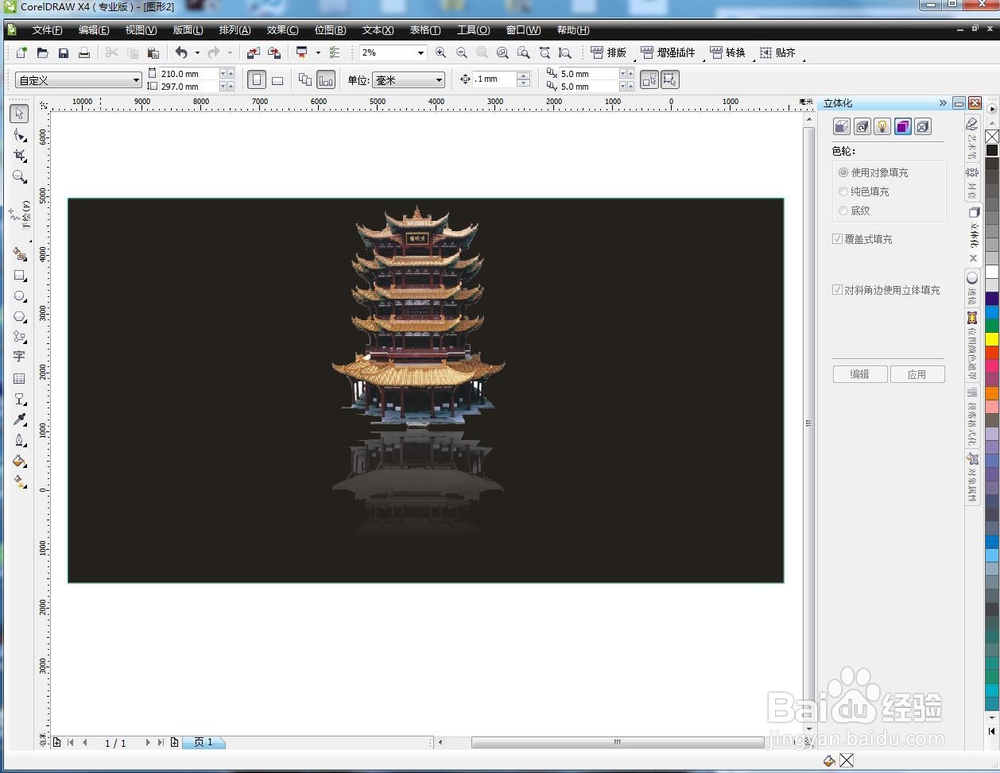Switch to 页 1 page tab

[203, 742]
